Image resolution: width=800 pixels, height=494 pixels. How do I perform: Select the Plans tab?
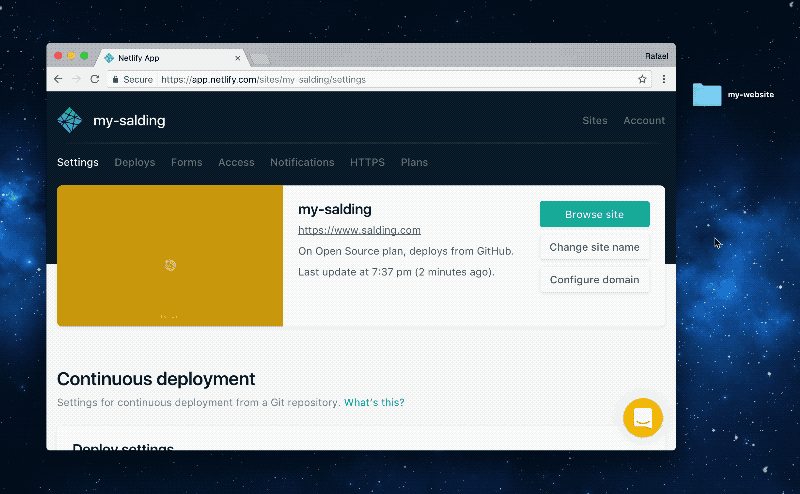tap(414, 162)
